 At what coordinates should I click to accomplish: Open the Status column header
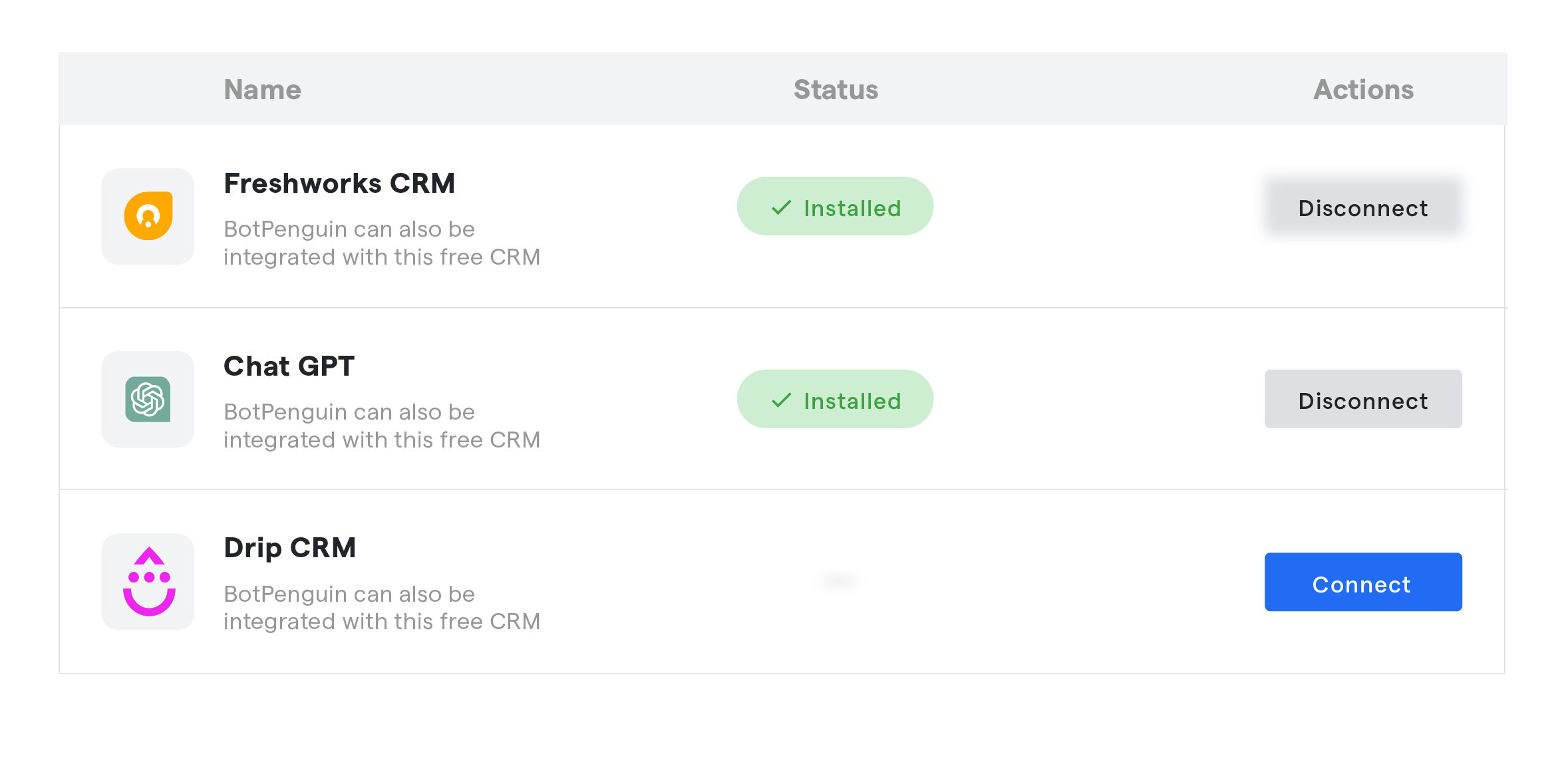[x=835, y=89]
